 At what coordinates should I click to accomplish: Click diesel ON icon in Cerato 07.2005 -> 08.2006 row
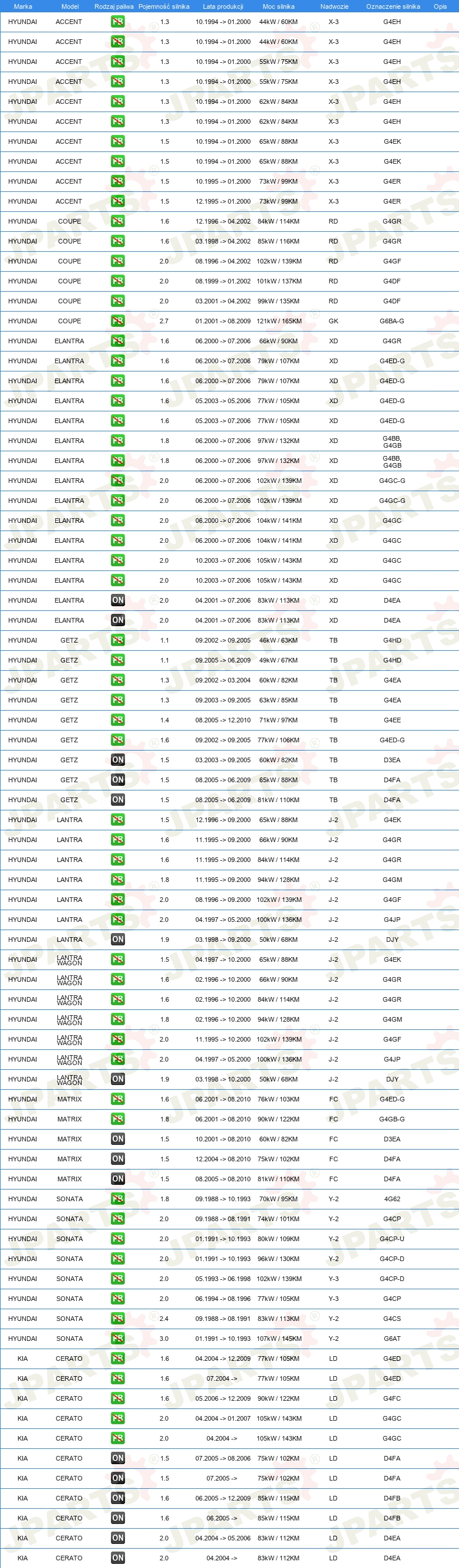pos(117,1458)
